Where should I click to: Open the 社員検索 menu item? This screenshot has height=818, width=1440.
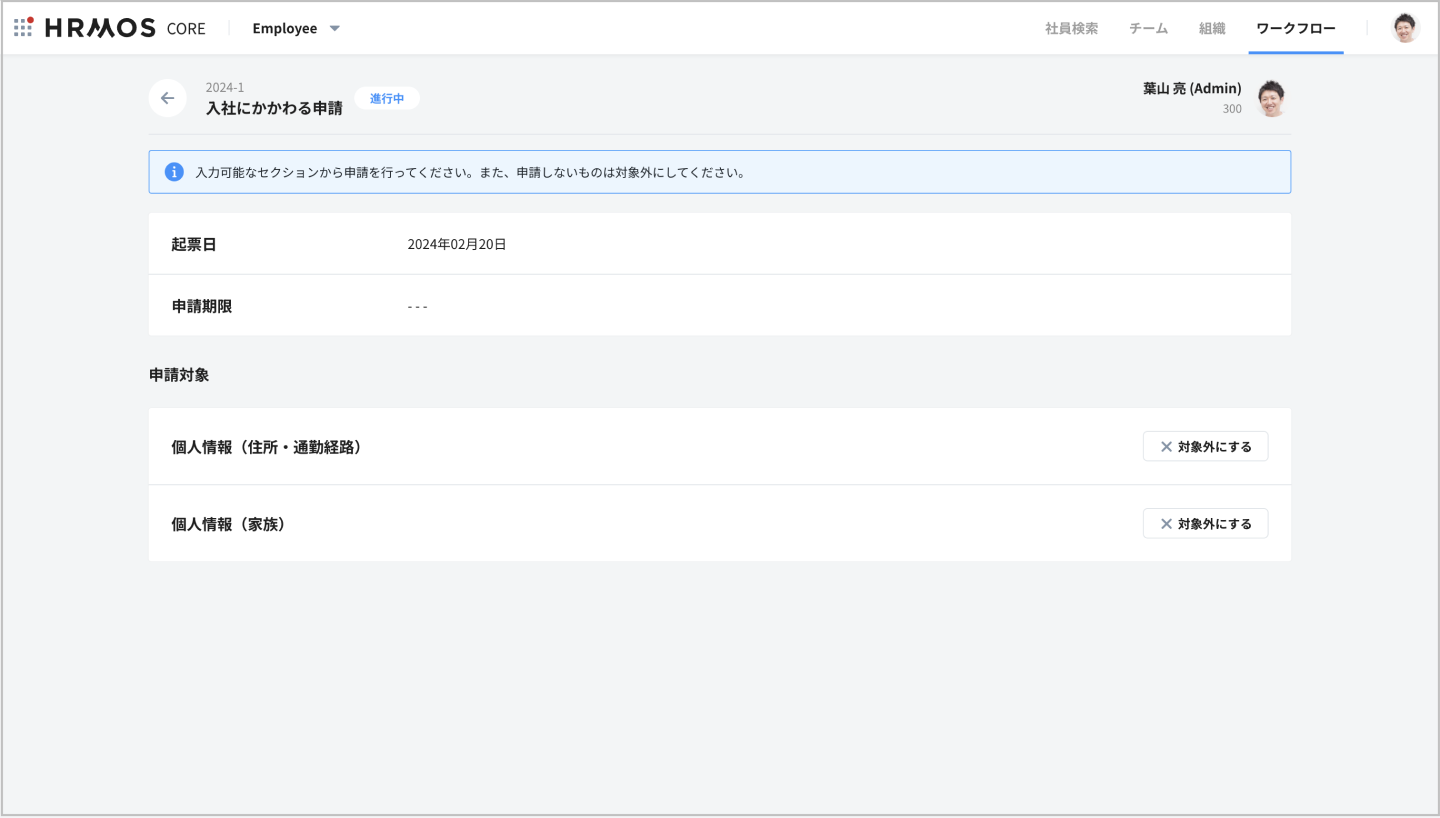(1069, 28)
